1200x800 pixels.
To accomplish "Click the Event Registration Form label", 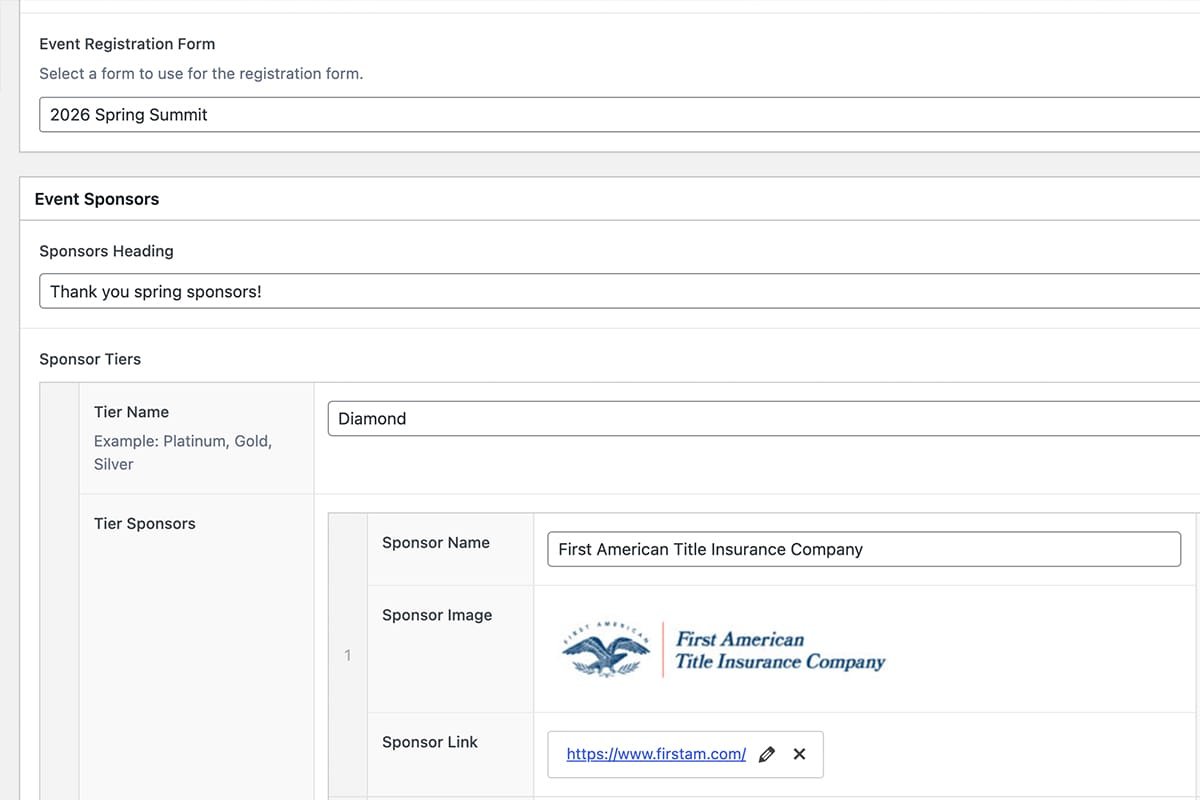I will (x=127, y=44).
